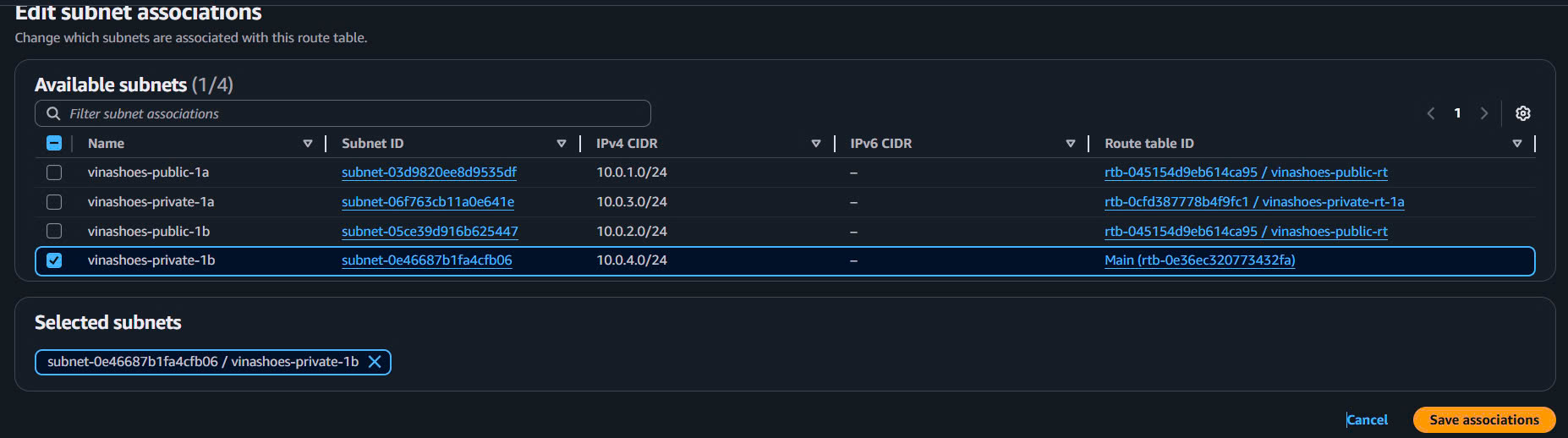
Task: Click the Route table ID column header
Action: (x=1149, y=144)
